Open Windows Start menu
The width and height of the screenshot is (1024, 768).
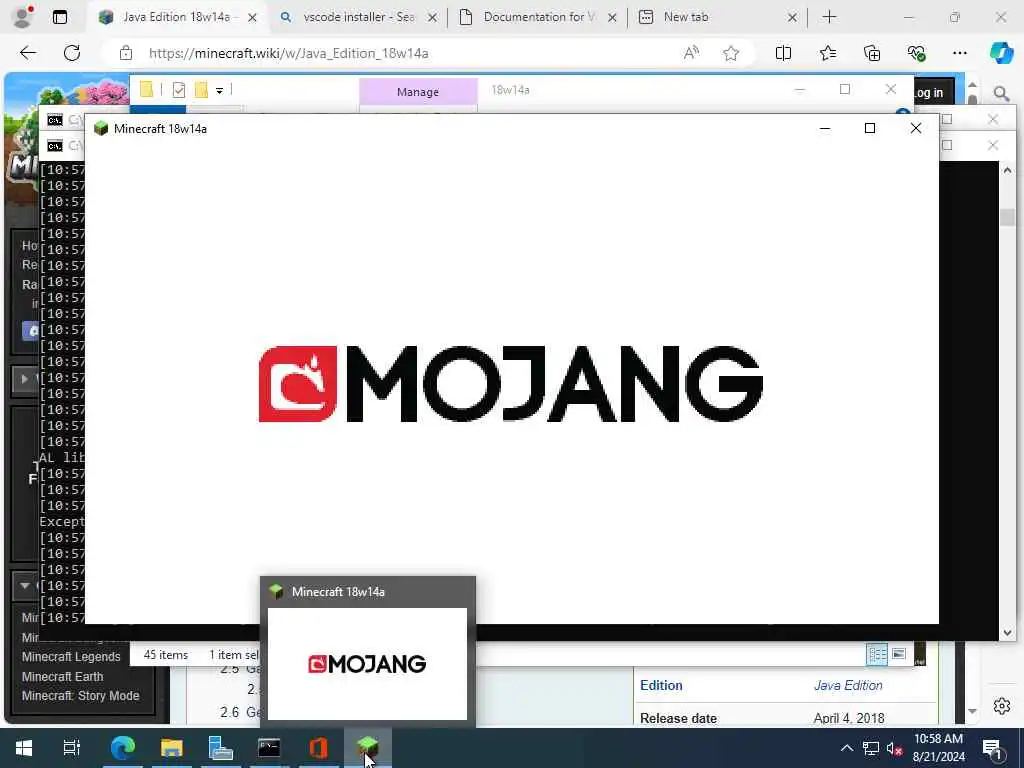[x=24, y=748]
